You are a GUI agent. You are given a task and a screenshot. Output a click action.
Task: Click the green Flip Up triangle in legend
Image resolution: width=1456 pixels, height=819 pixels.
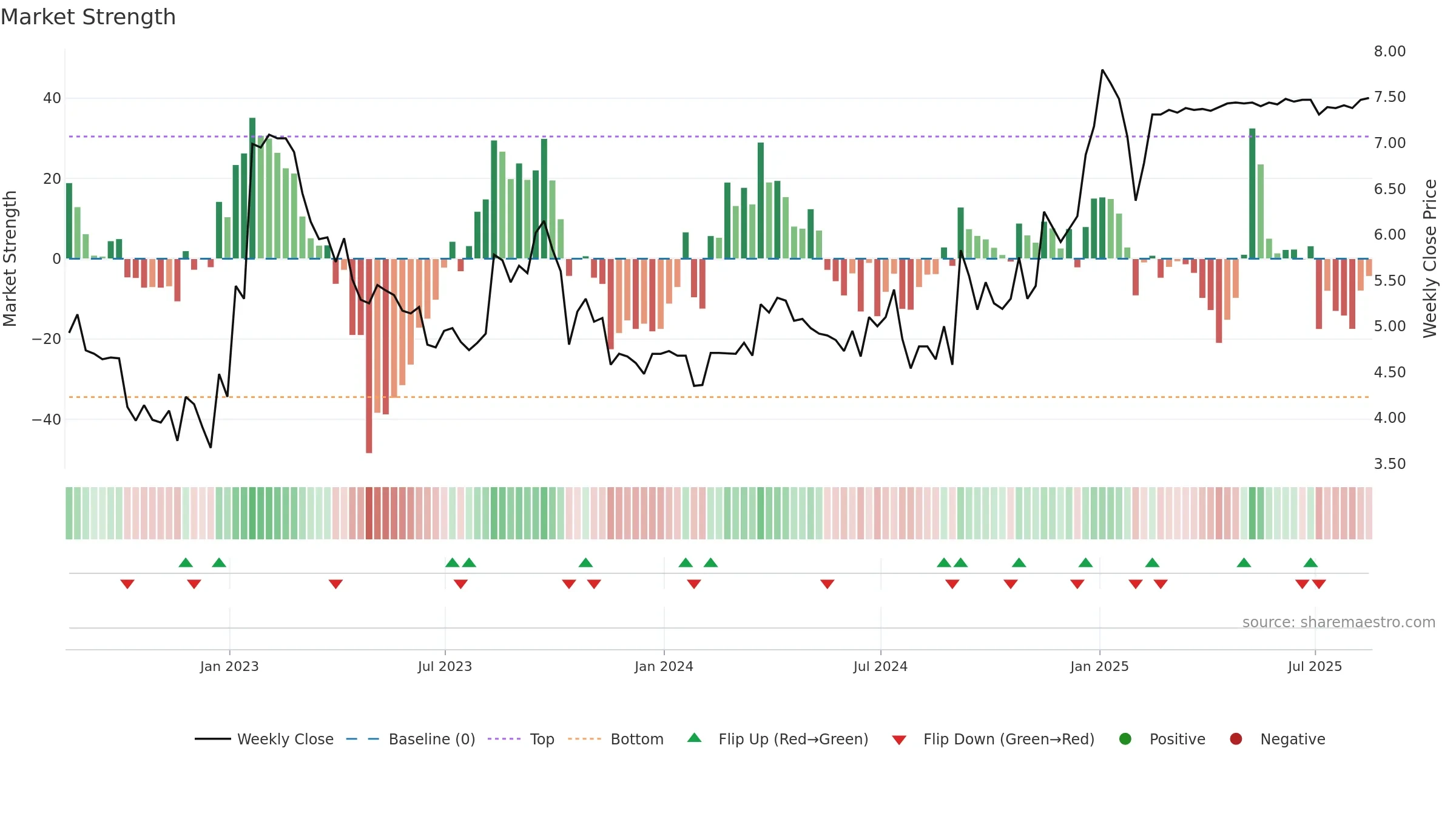(694, 738)
